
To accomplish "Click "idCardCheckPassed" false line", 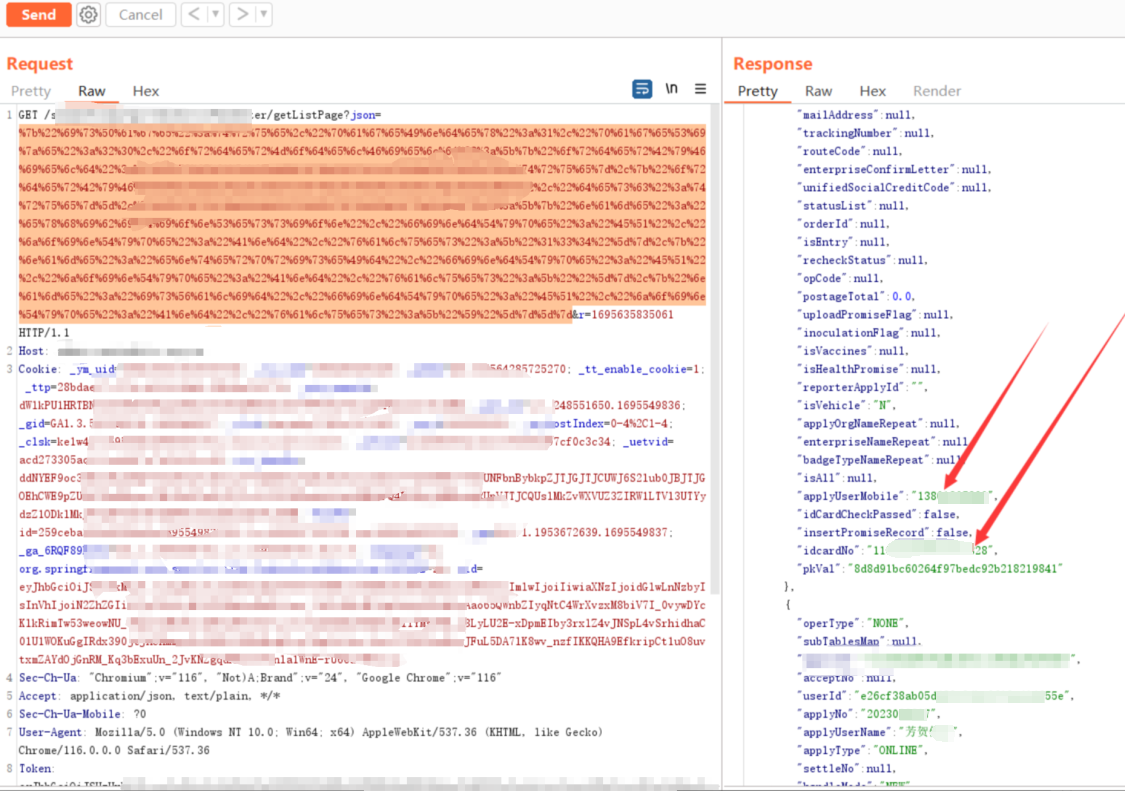I will (878, 515).
